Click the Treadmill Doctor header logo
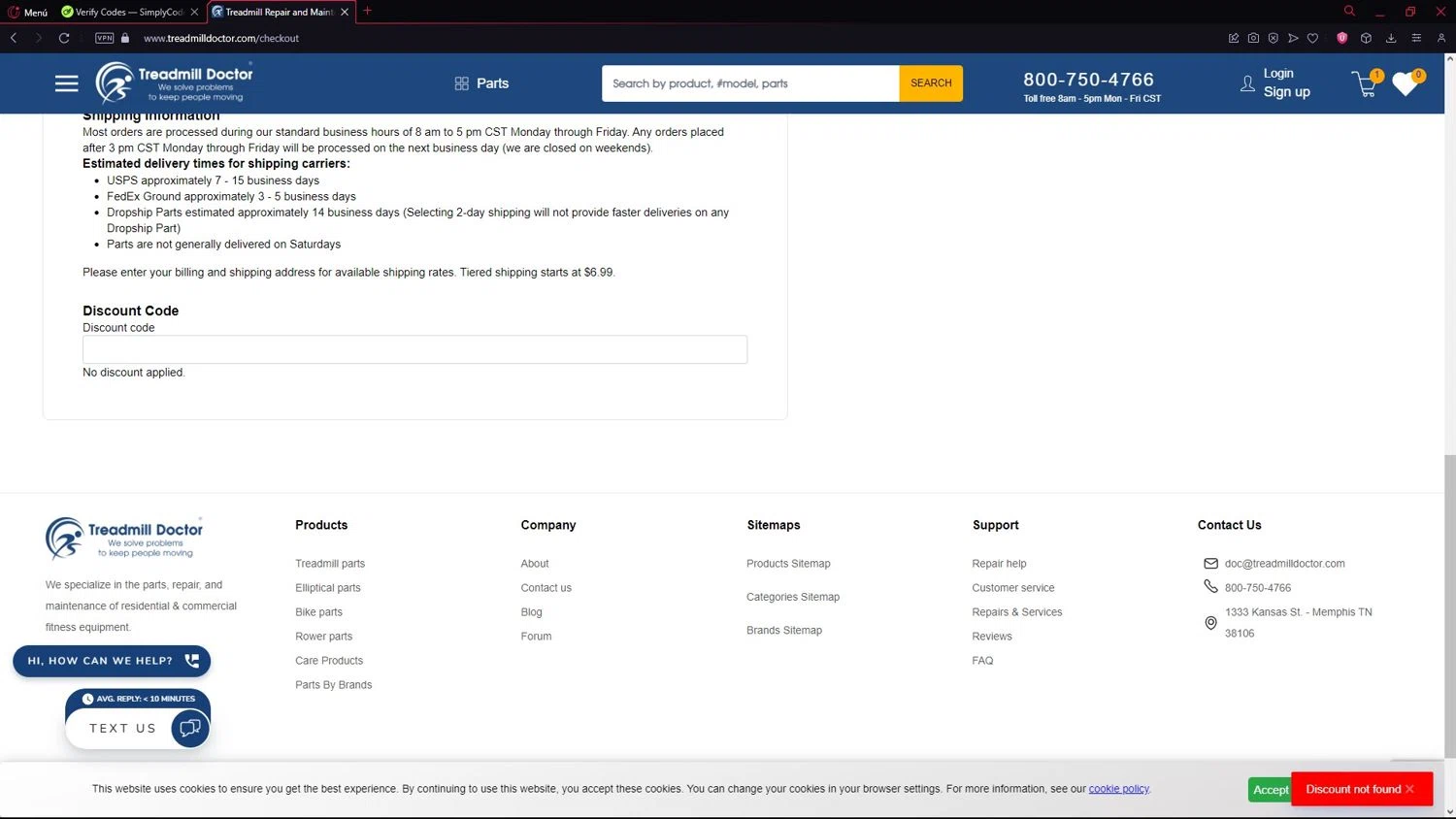The image size is (1456, 819). point(174,82)
